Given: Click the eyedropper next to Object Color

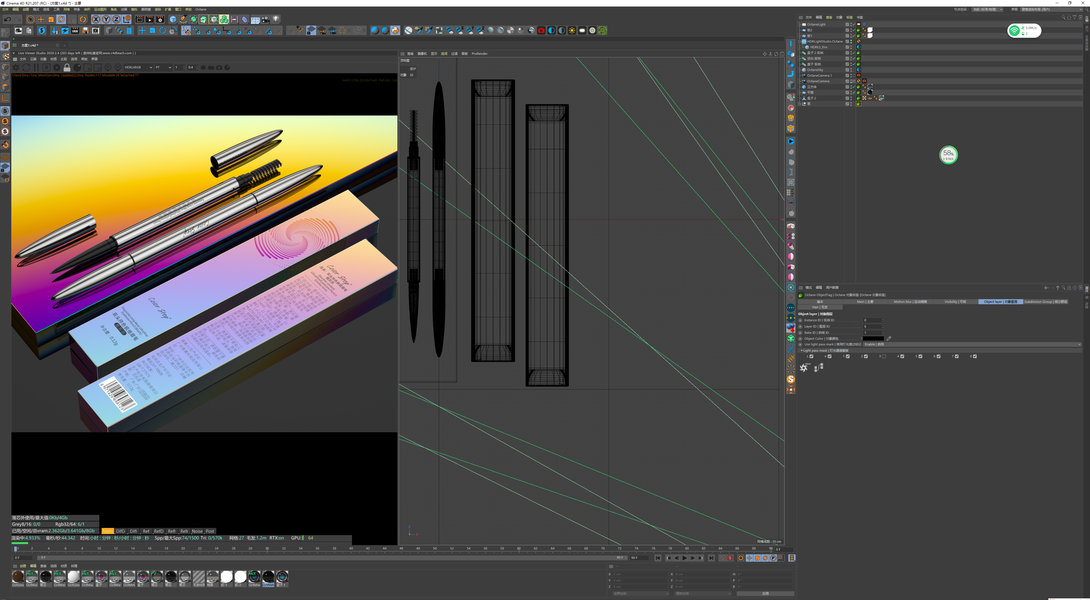Looking at the screenshot, I should (888, 338).
